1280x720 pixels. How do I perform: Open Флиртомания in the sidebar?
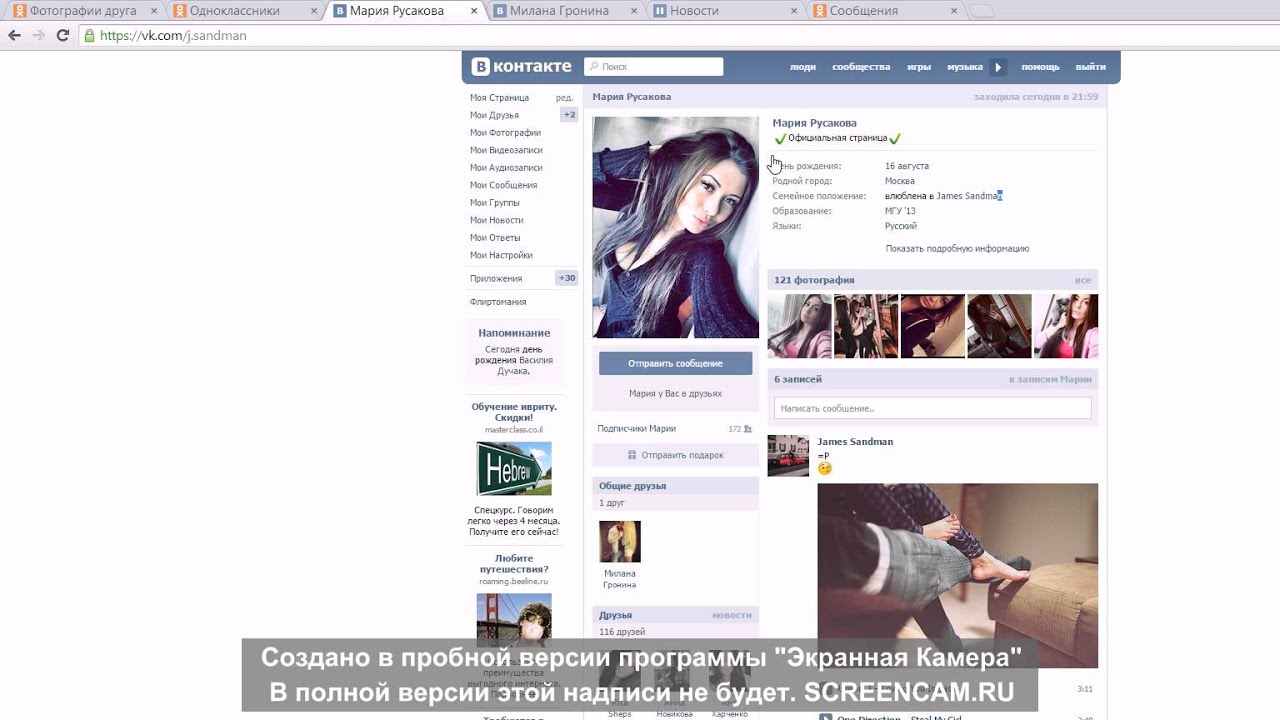click(498, 302)
